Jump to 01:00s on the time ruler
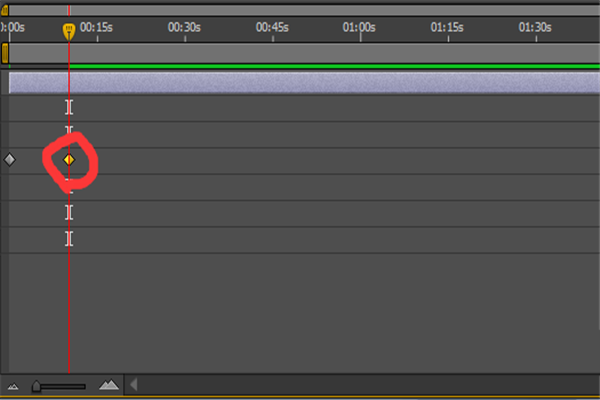Screen dimensions: 600x400 (x=359, y=28)
